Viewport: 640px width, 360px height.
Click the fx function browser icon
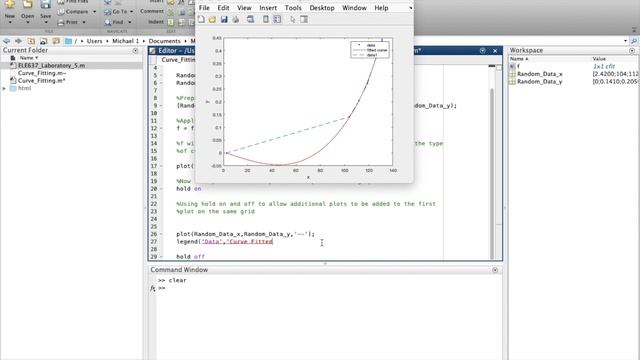pyautogui.click(x=153, y=288)
